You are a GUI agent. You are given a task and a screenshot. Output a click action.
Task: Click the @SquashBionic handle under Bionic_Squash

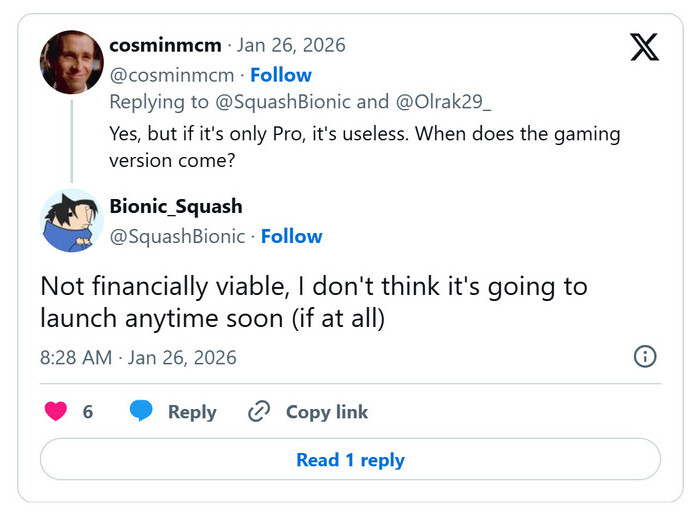click(x=177, y=236)
